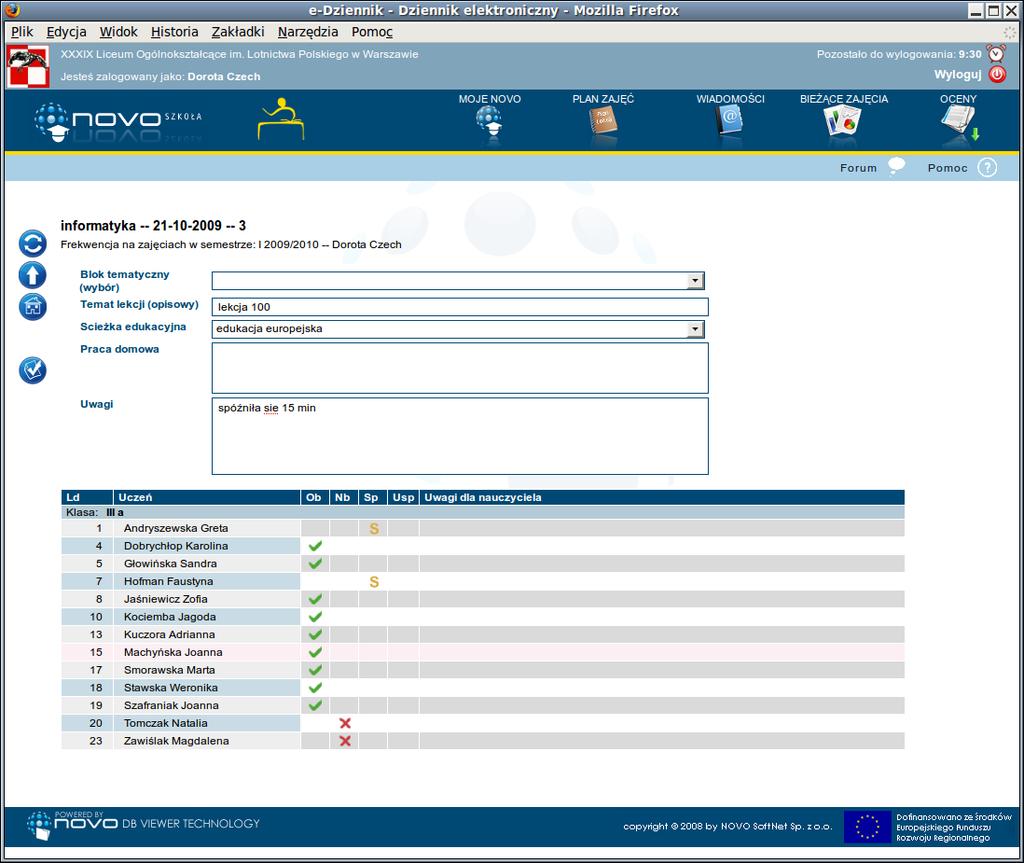The height and width of the screenshot is (863, 1024).
Task: Click the Ld column header
Action: [x=86, y=497]
